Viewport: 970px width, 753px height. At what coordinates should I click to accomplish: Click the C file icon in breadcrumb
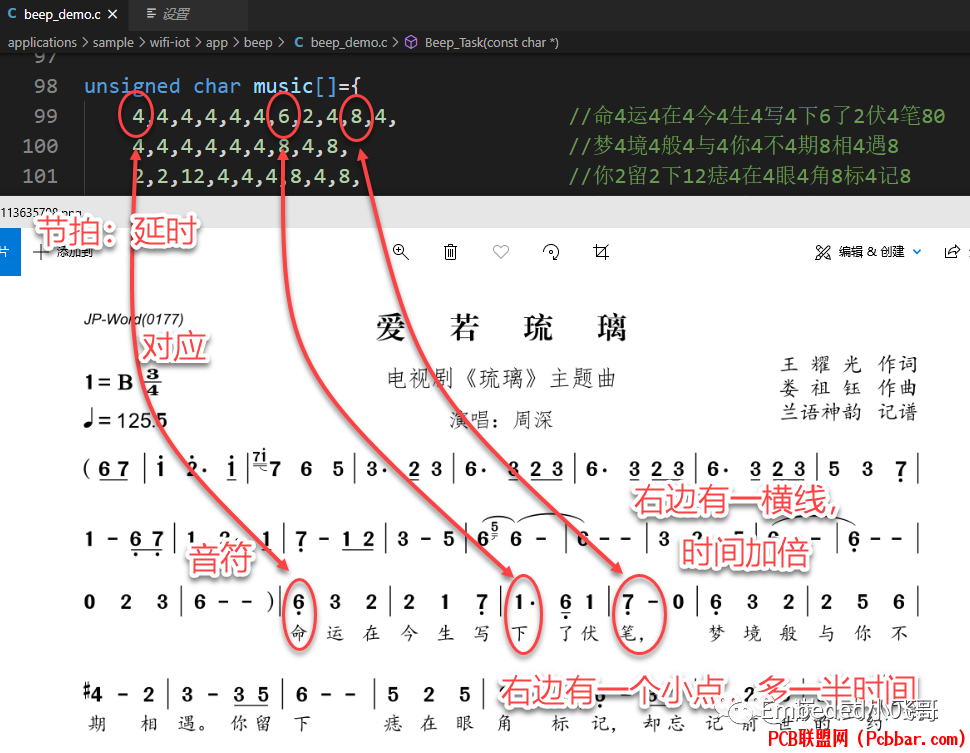299,42
